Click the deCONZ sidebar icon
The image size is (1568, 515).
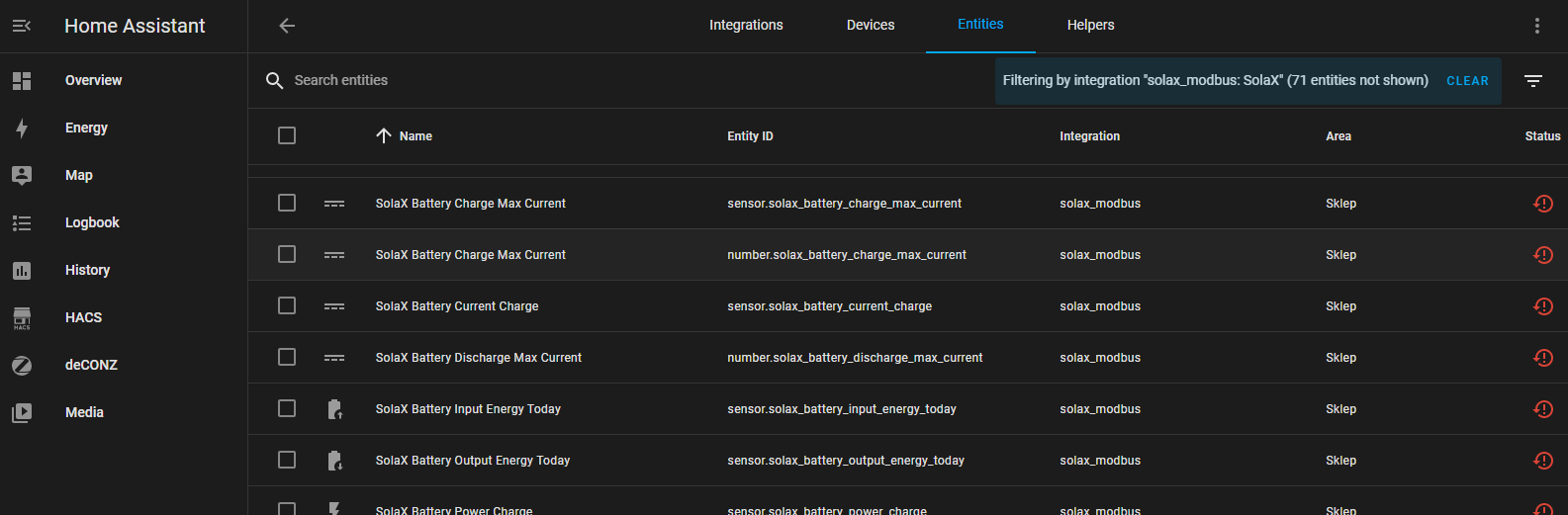point(22,365)
